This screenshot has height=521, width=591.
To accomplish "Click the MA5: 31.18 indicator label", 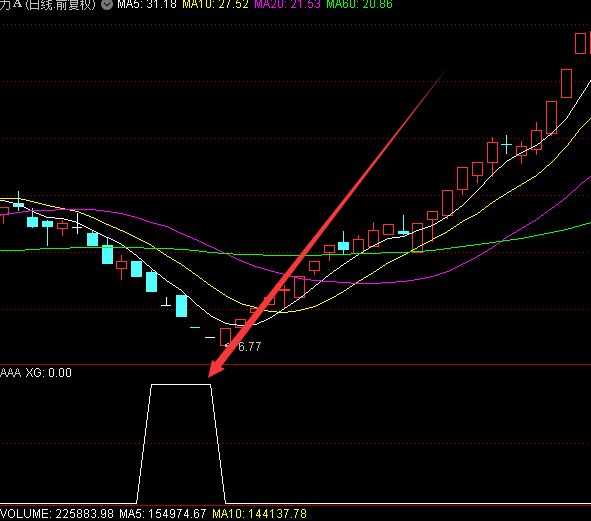I will [147, 5].
